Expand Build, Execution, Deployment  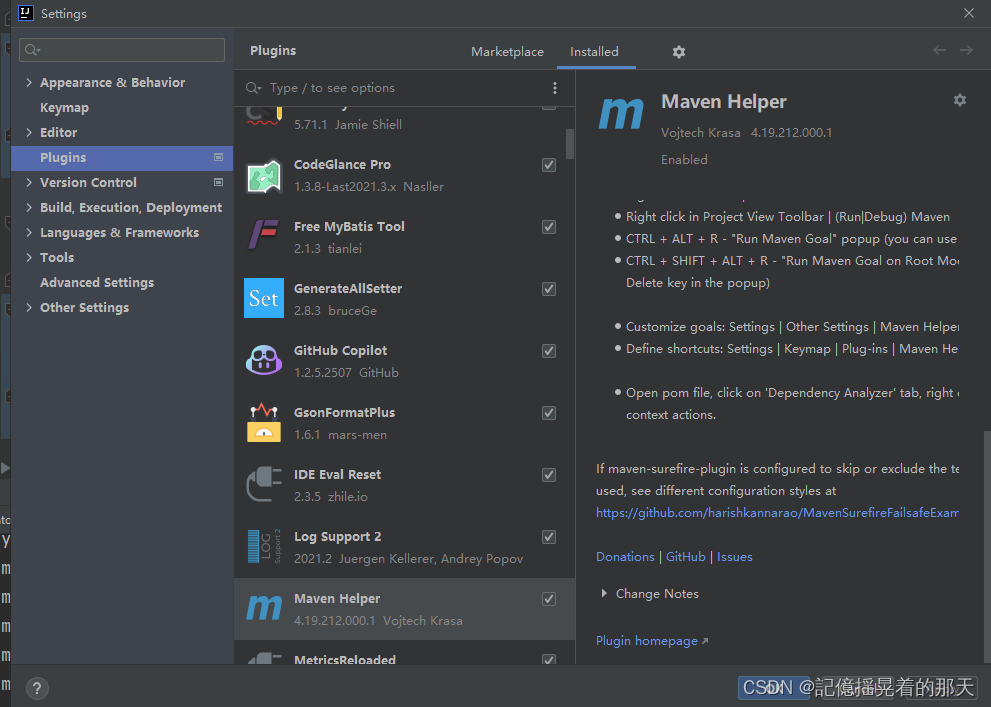tap(29, 207)
